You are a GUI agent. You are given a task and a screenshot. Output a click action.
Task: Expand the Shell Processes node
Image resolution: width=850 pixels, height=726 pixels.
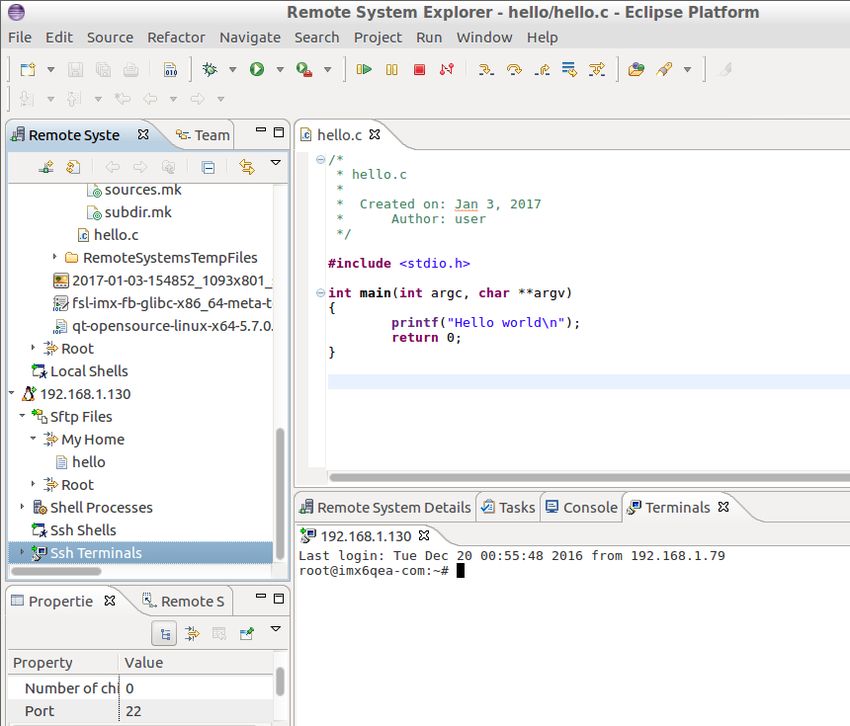(x=22, y=506)
